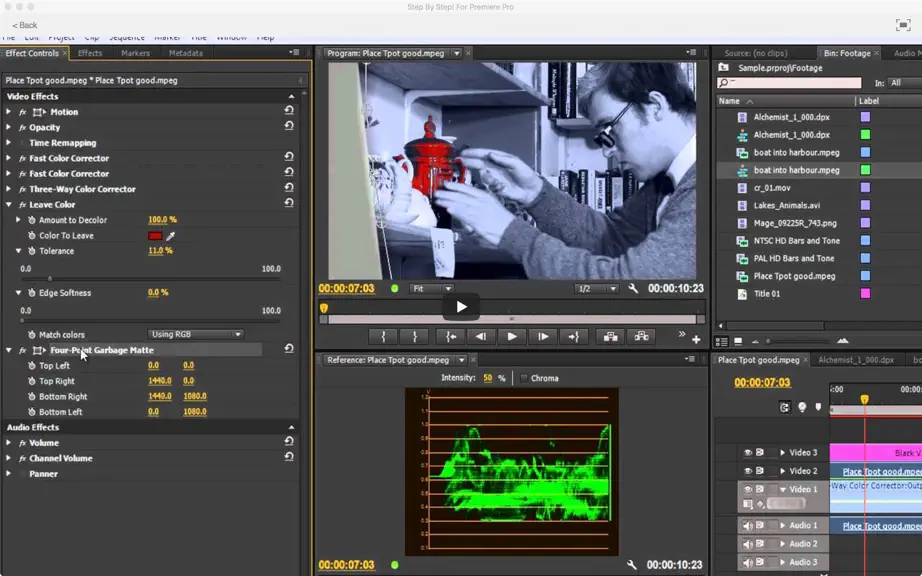The height and width of the screenshot is (576, 922).
Task: Hide the Video 2 track with its eye icon
Action: tap(747, 471)
